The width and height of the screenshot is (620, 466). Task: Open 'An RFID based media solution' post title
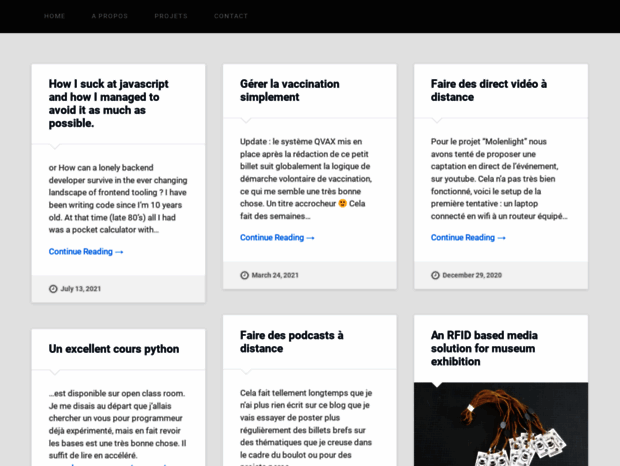click(484, 348)
